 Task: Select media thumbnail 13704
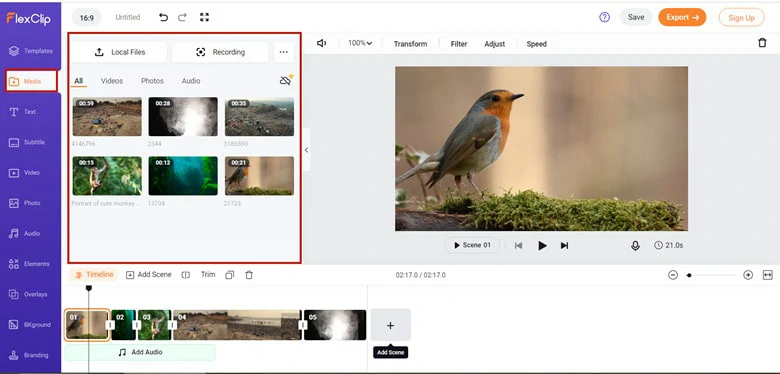(183, 176)
